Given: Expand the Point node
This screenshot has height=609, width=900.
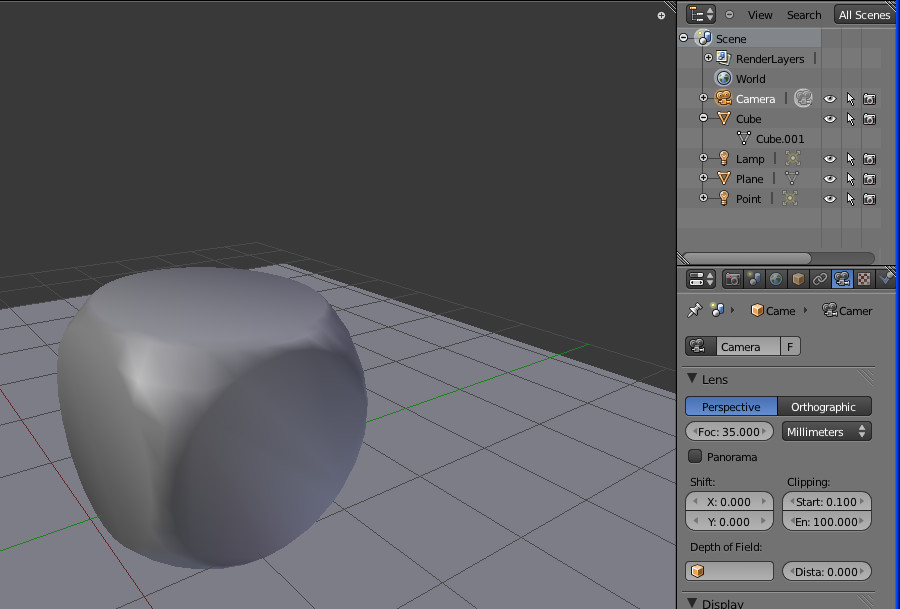Looking at the screenshot, I should [704, 198].
